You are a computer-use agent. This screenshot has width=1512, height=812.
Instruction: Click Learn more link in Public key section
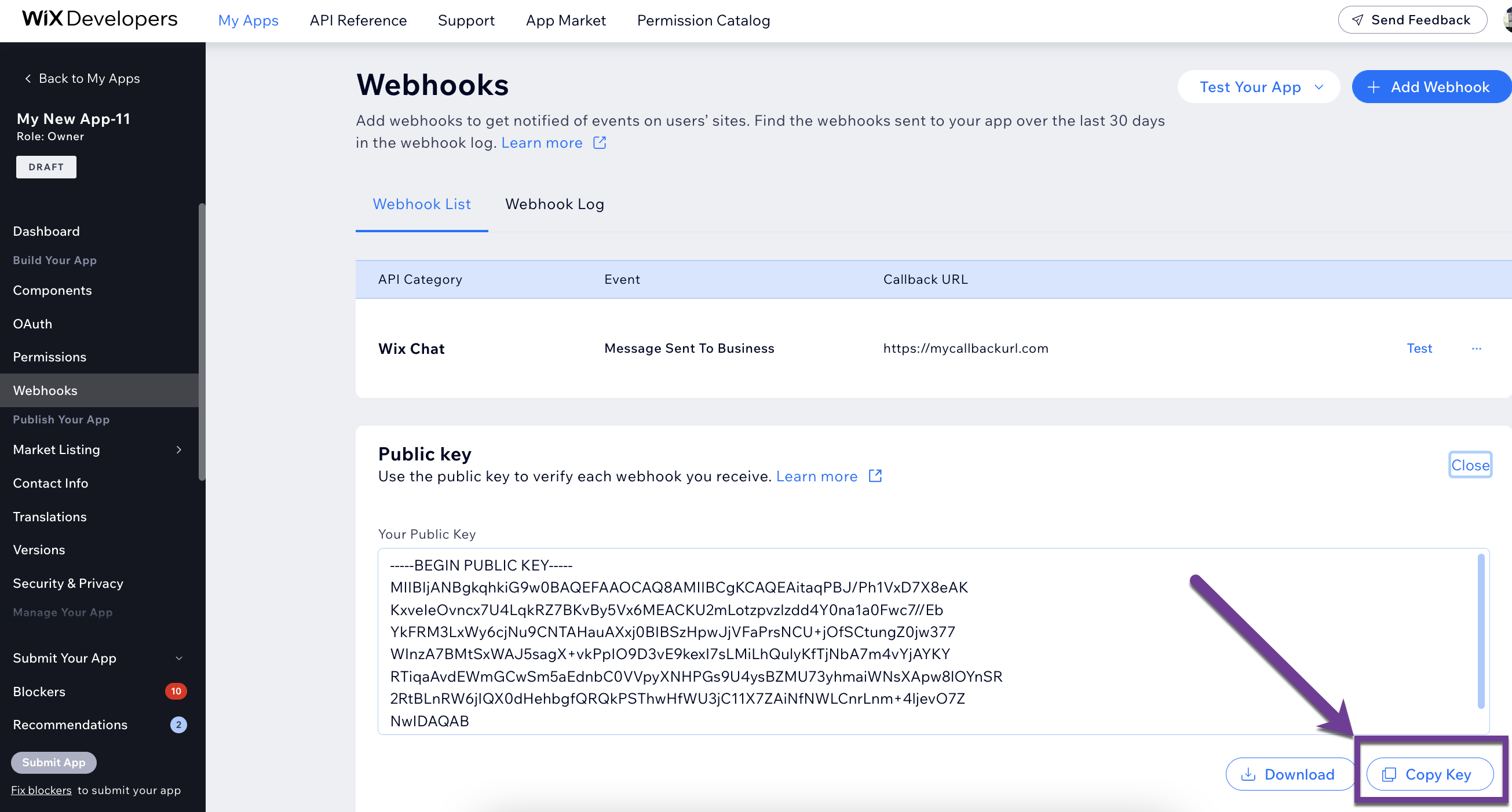pyautogui.click(x=816, y=477)
